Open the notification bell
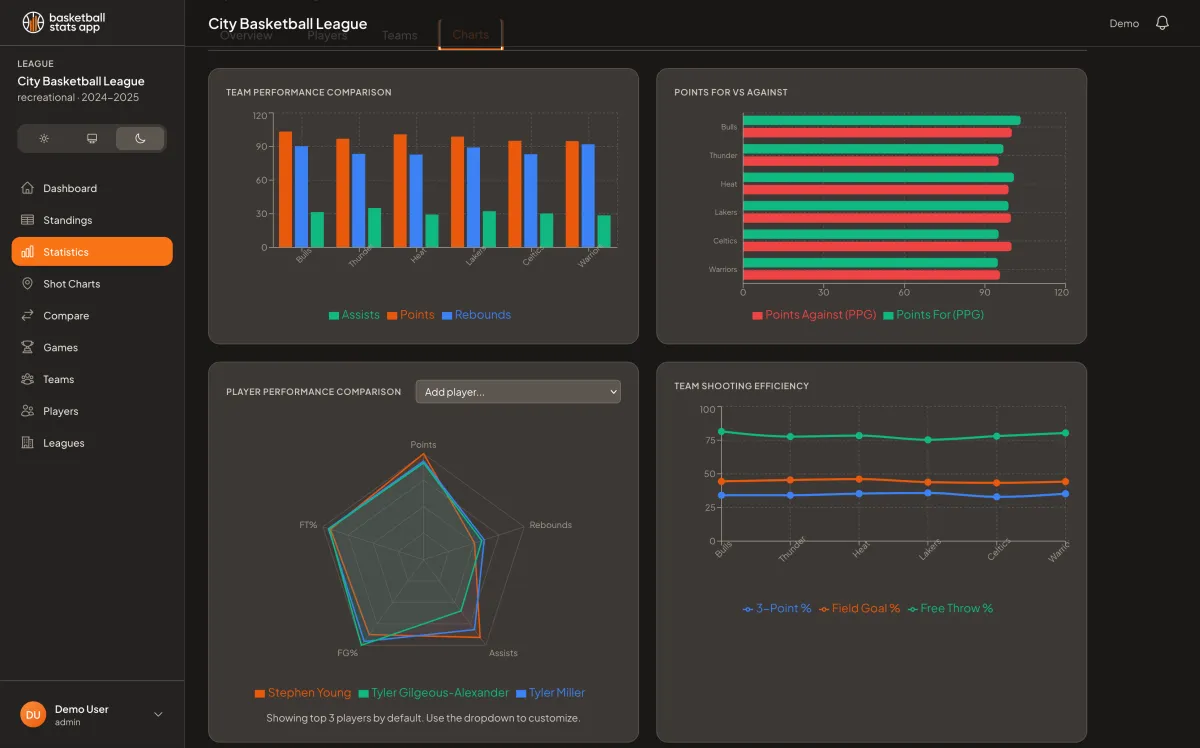Image resolution: width=1200 pixels, height=748 pixels. (x=1162, y=22)
